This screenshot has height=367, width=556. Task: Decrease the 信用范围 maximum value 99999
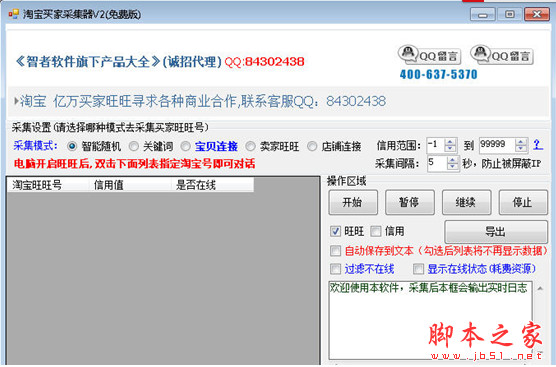521,149
